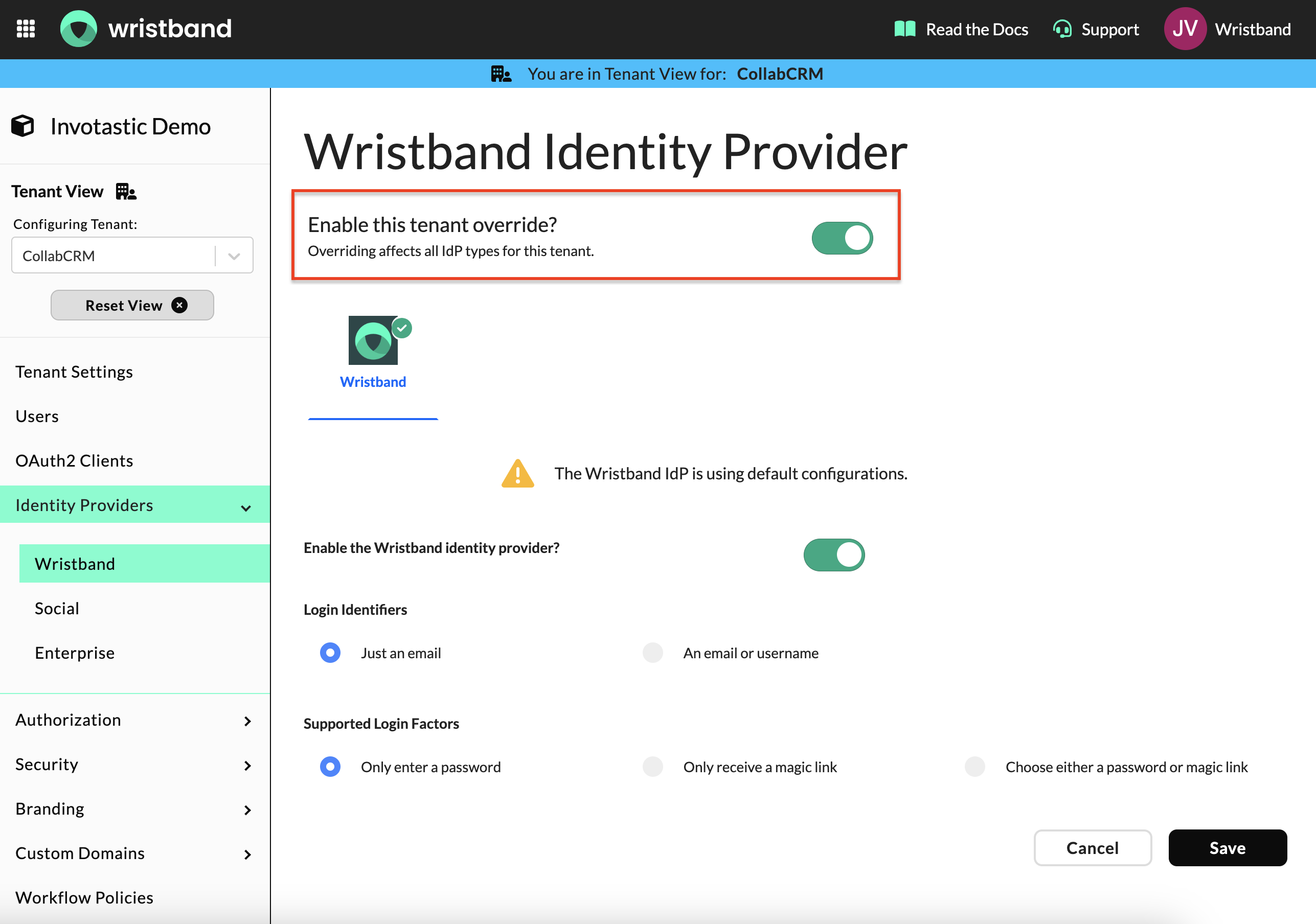Click the Support headset icon
The height and width of the screenshot is (924, 1316).
point(1062,29)
